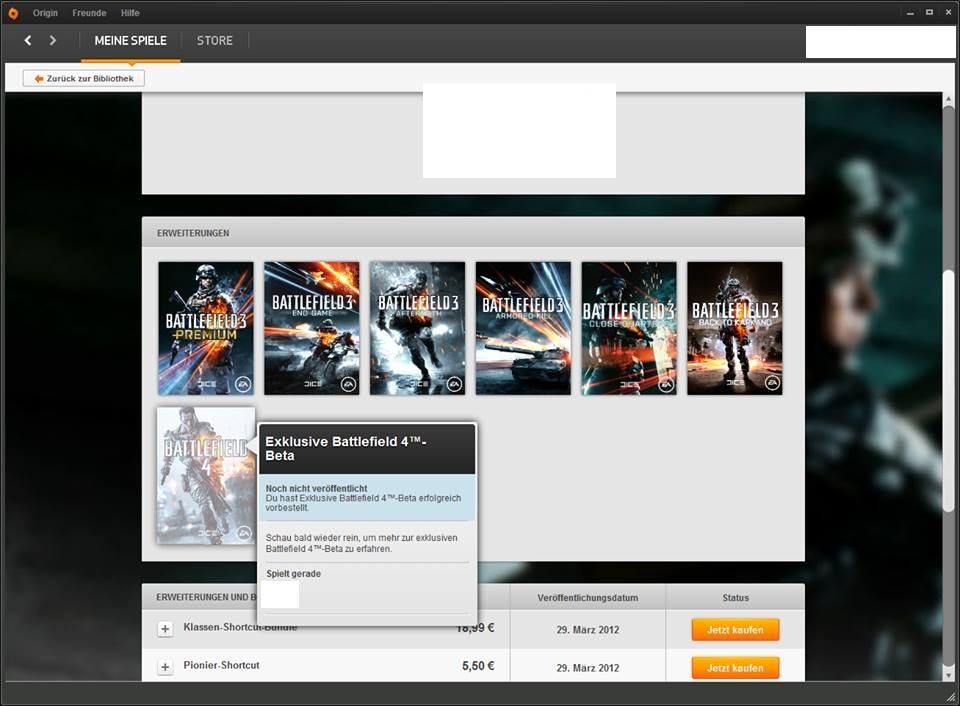Select Battlefield 3 Close Quarters cover
This screenshot has height=706, width=960.
(629, 328)
